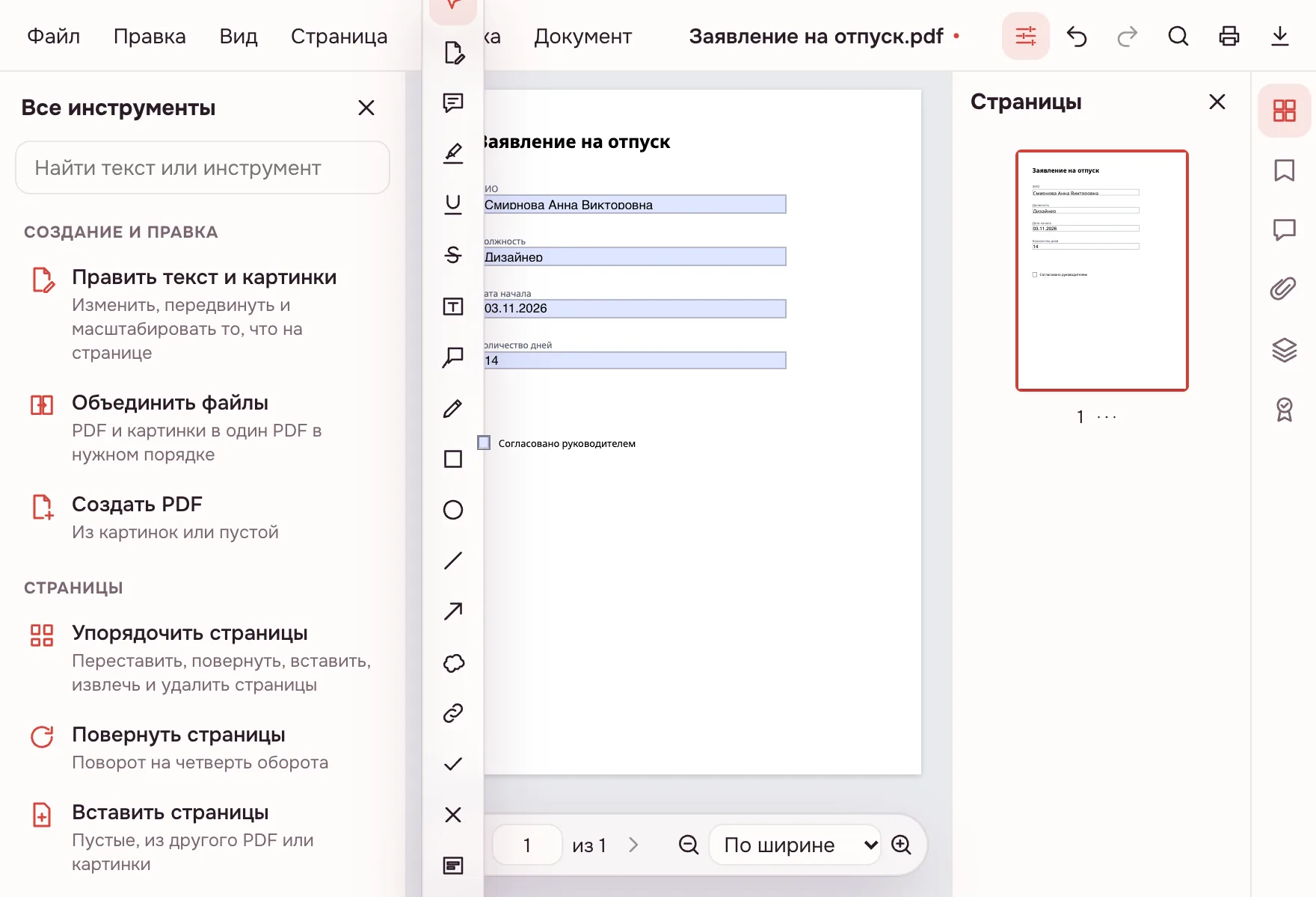Select the checkmark stamp tool
Viewport: 1316px width, 897px height.
coord(453,764)
